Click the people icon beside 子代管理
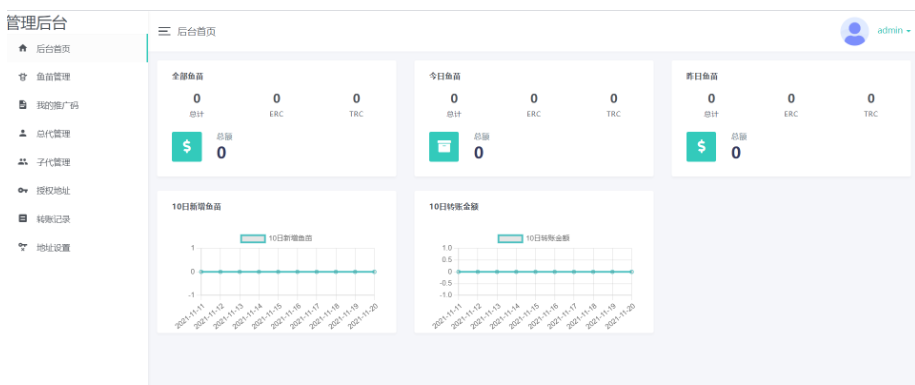This screenshot has width=915, height=385. (23, 162)
